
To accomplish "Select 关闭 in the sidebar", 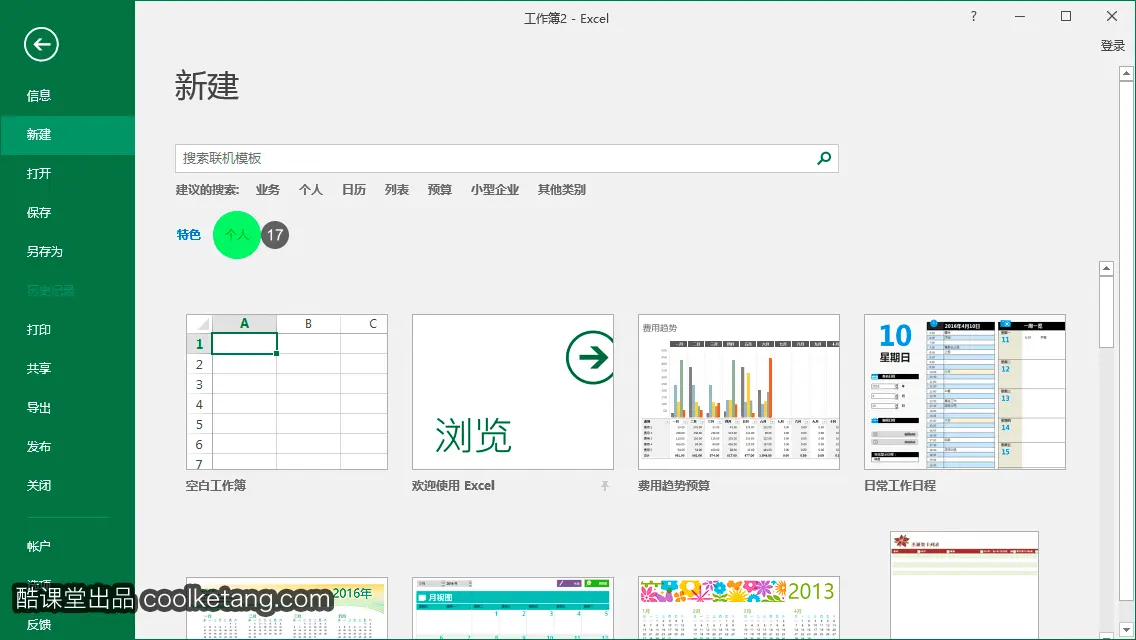I will 39,486.
